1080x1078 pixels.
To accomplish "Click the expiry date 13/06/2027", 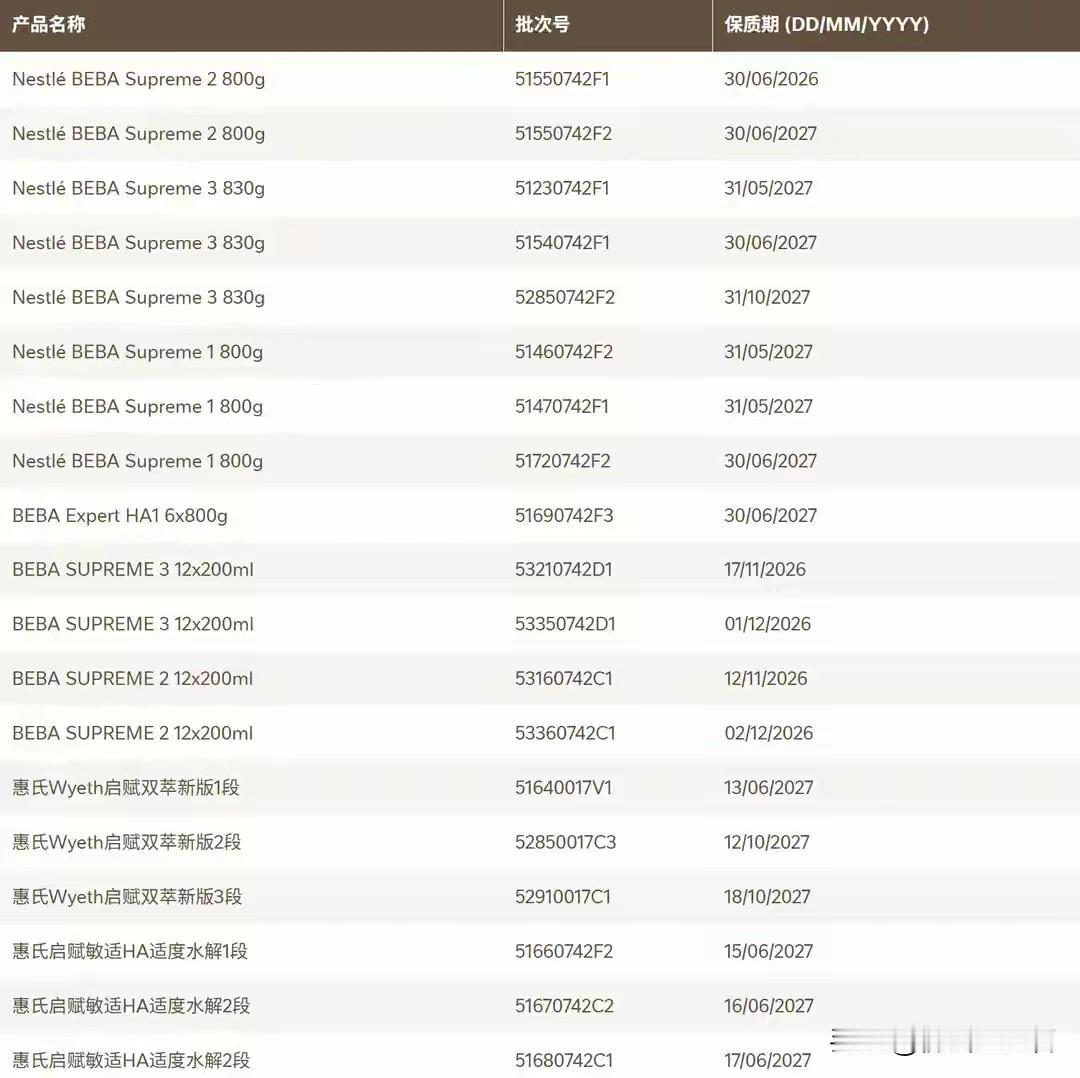I will click(769, 787).
